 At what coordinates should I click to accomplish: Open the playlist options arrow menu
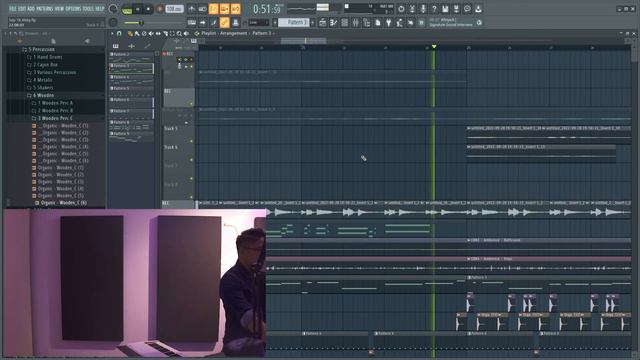click(x=112, y=33)
